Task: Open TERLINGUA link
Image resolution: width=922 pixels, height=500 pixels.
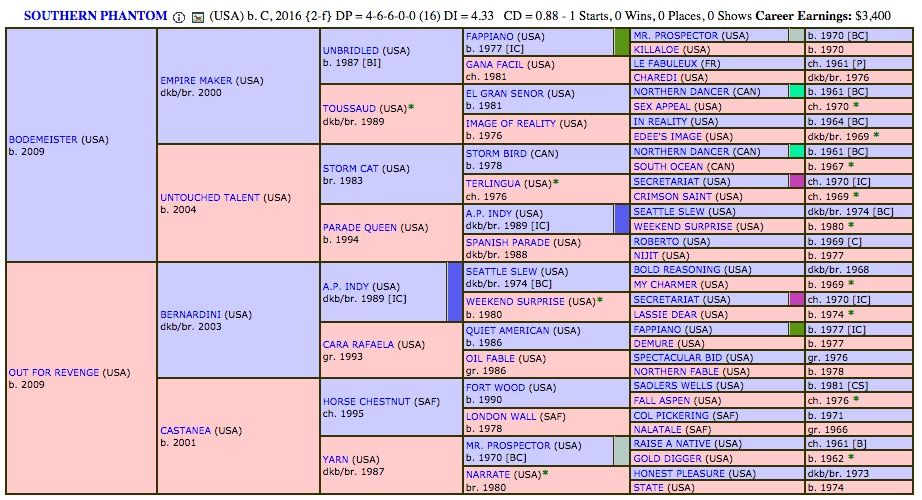Action: pyautogui.click(x=493, y=184)
